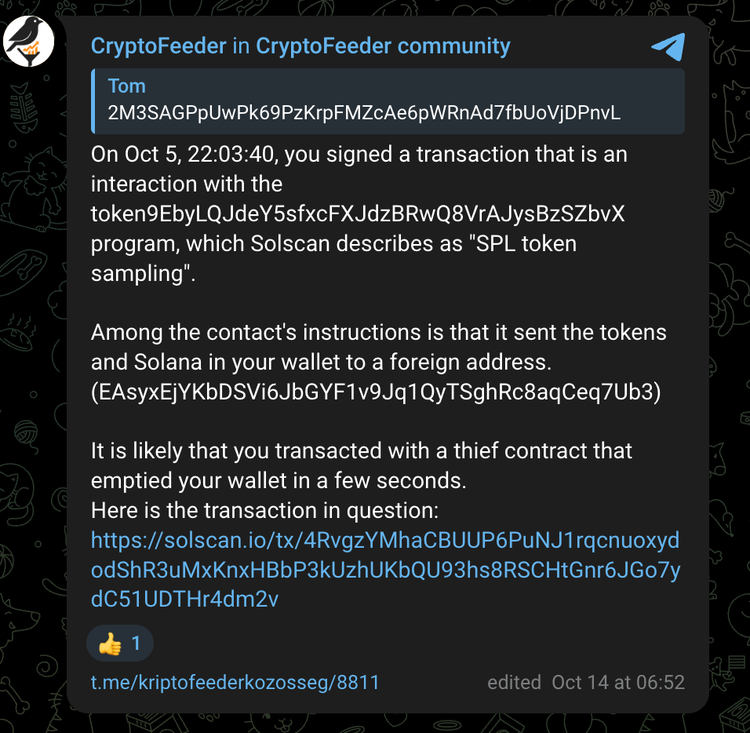The height and width of the screenshot is (733, 750).
Task: Click the "edited" label
Action: (514, 683)
